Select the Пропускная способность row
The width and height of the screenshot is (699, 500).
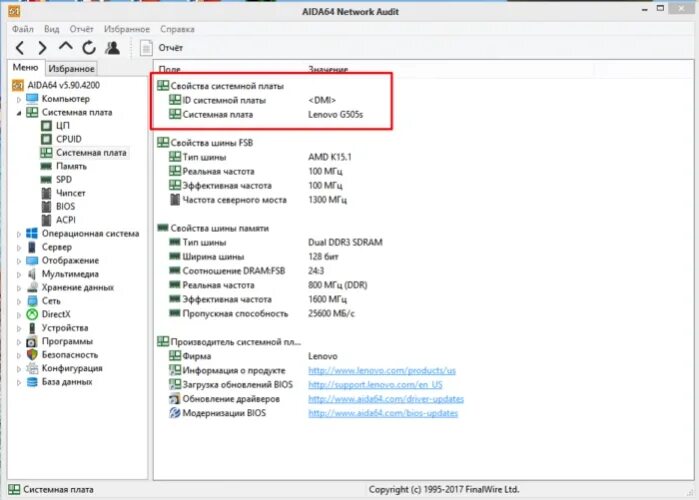(262, 314)
